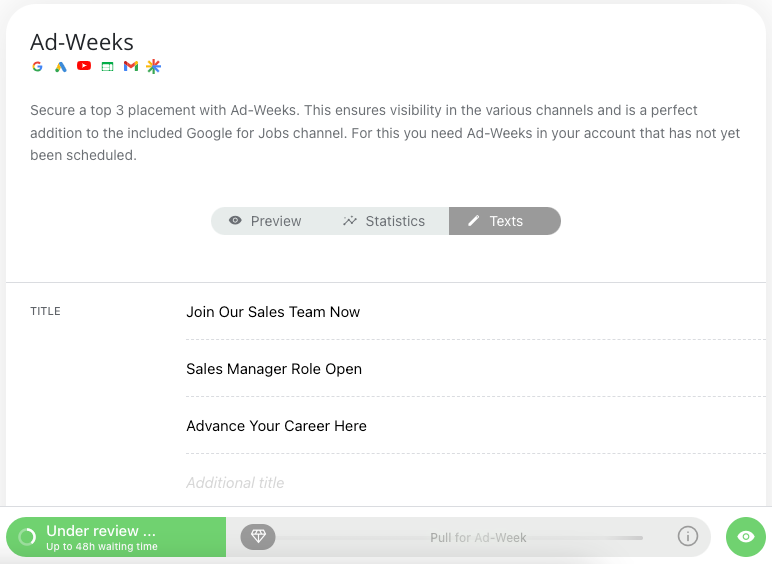The image size is (772, 564).
Task: Click the Ad-Weeks heading
Action: click(82, 42)
